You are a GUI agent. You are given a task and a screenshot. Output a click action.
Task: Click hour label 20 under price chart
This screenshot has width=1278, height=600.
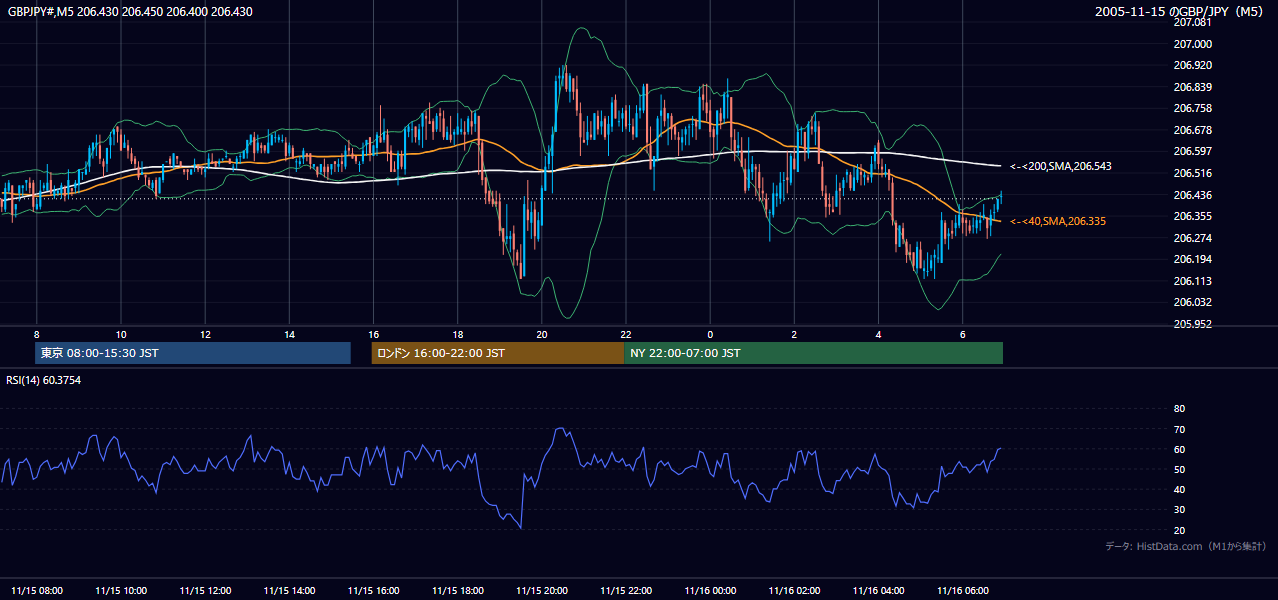coord(541,334)
